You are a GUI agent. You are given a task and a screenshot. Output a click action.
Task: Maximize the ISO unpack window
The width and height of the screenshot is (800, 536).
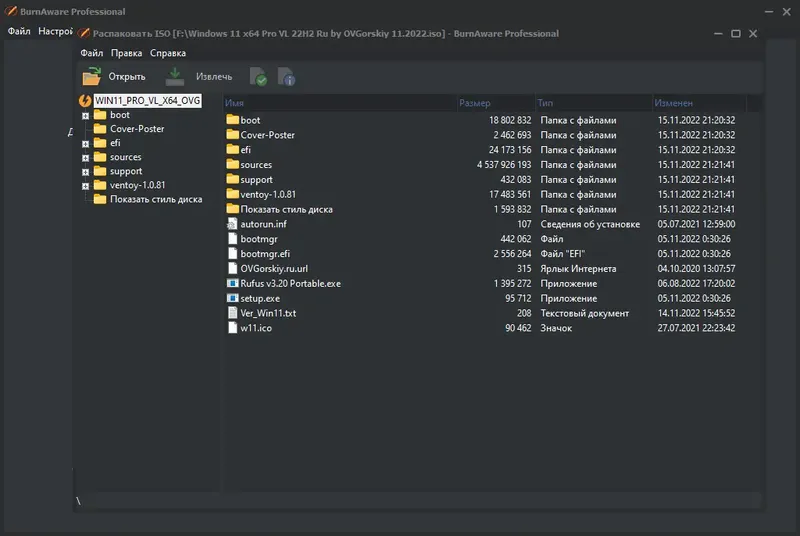point(735,33)
